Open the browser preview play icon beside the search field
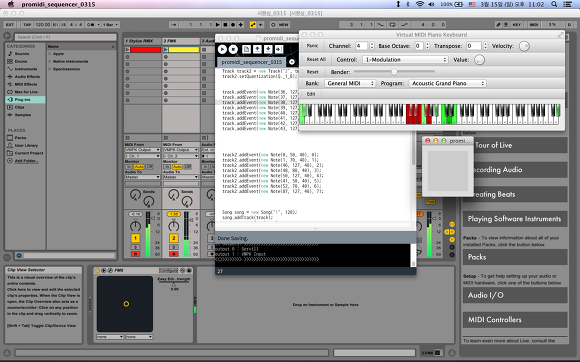580x362 pixels. tap(7, 36)
